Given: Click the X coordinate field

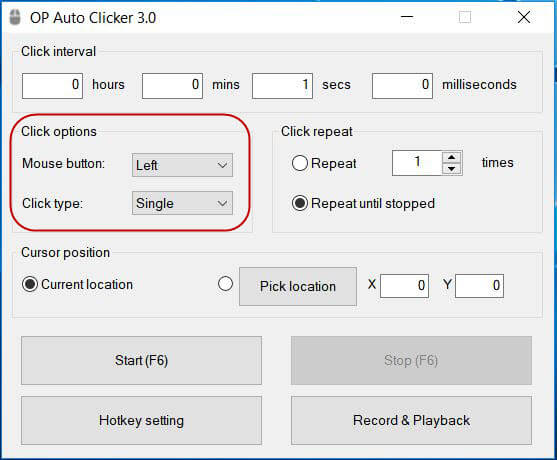Looking at the screenshot, I should (404, 286).
